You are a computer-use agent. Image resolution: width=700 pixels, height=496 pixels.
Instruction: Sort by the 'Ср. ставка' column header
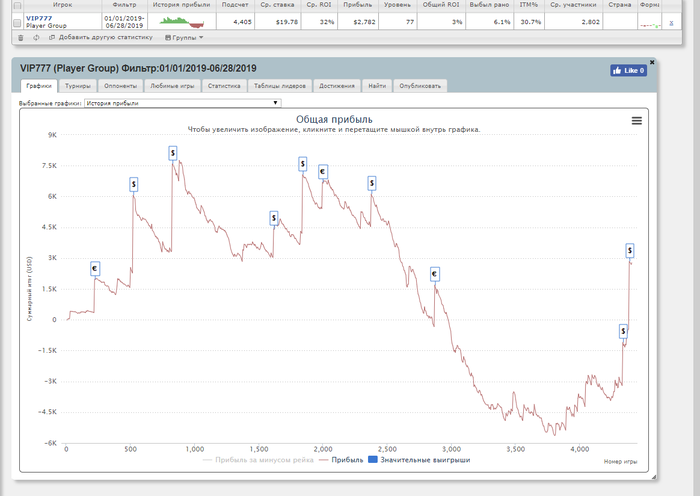[x=277, y=5]
